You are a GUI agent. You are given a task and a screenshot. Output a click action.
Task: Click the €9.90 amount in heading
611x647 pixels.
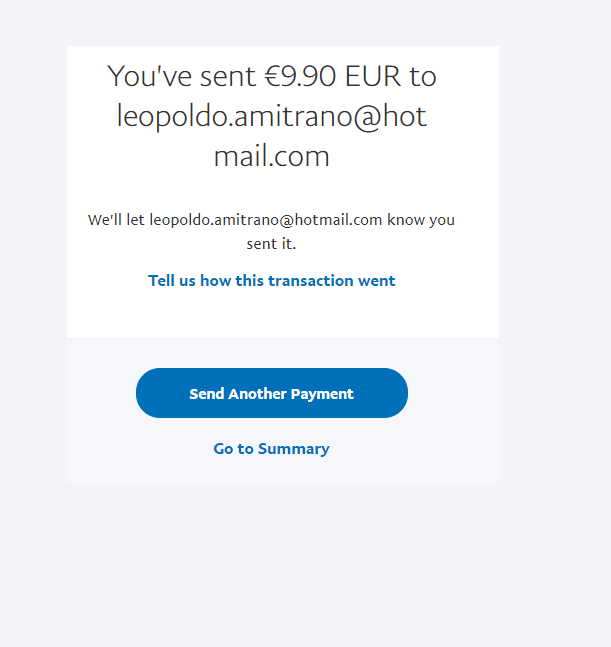tap(300, 76)
